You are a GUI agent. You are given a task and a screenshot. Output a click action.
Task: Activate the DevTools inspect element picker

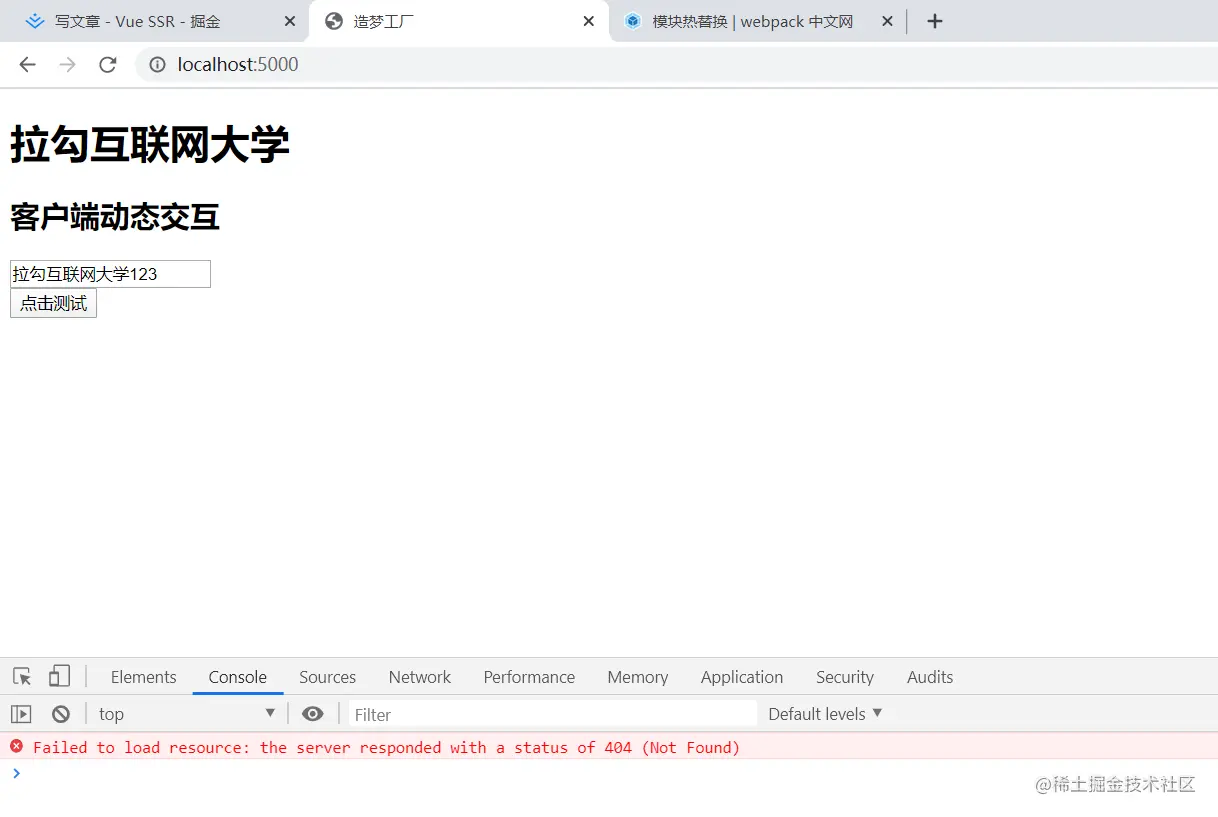click(22, 677)
